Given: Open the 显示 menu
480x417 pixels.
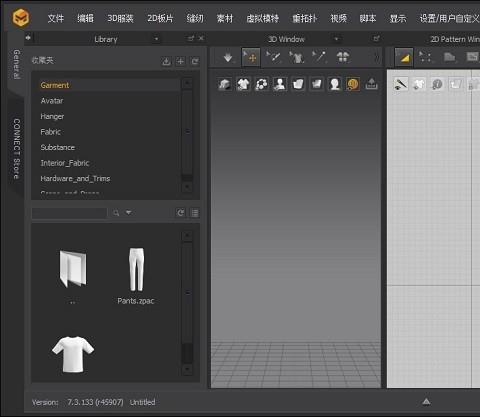Looking at the screenshot, I should point(398,18).
